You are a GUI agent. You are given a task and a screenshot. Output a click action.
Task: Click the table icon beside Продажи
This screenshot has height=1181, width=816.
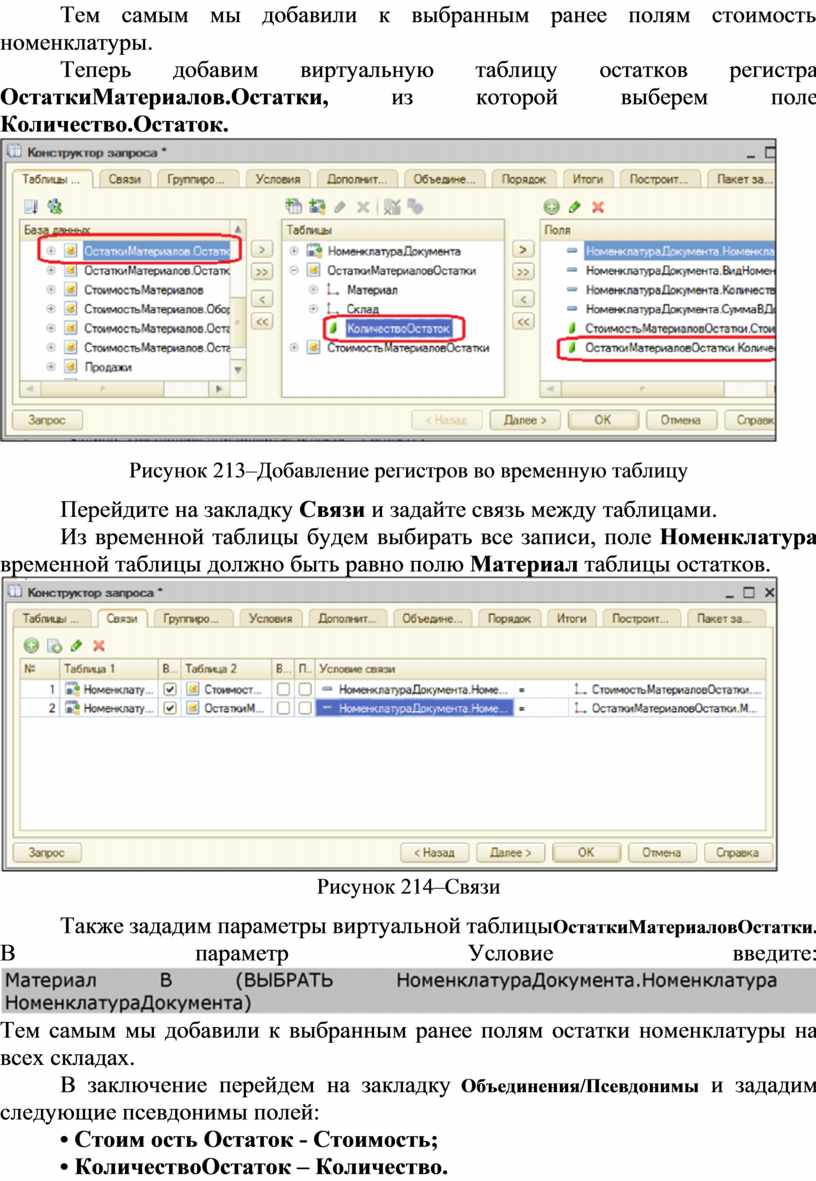coord(70,367)
